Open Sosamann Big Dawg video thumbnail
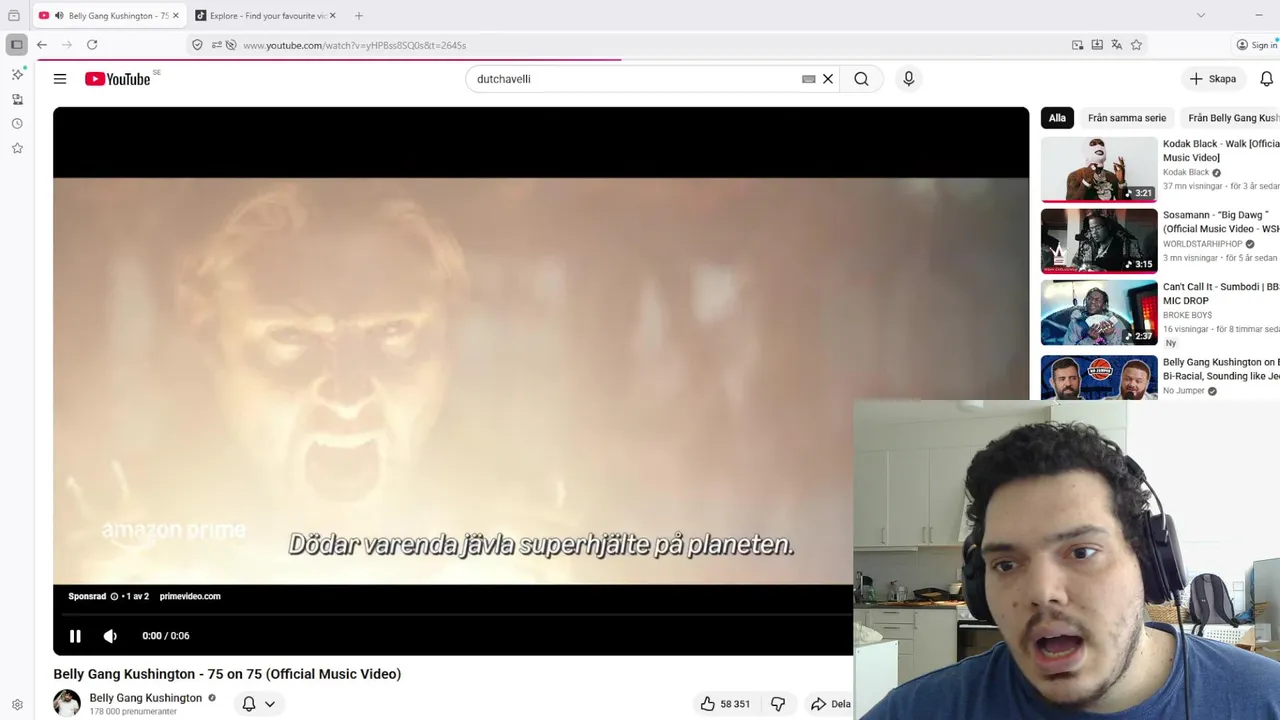 (1099, 241)
